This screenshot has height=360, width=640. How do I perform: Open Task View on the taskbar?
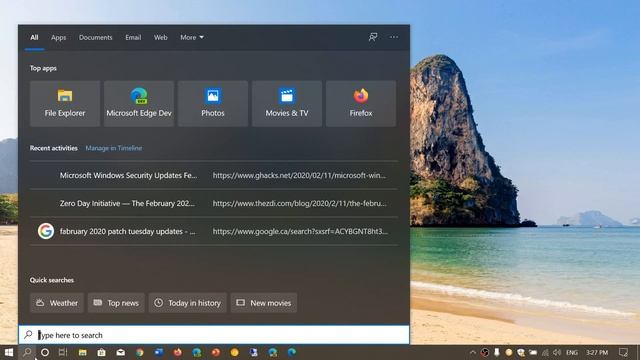tap(63, 352)
